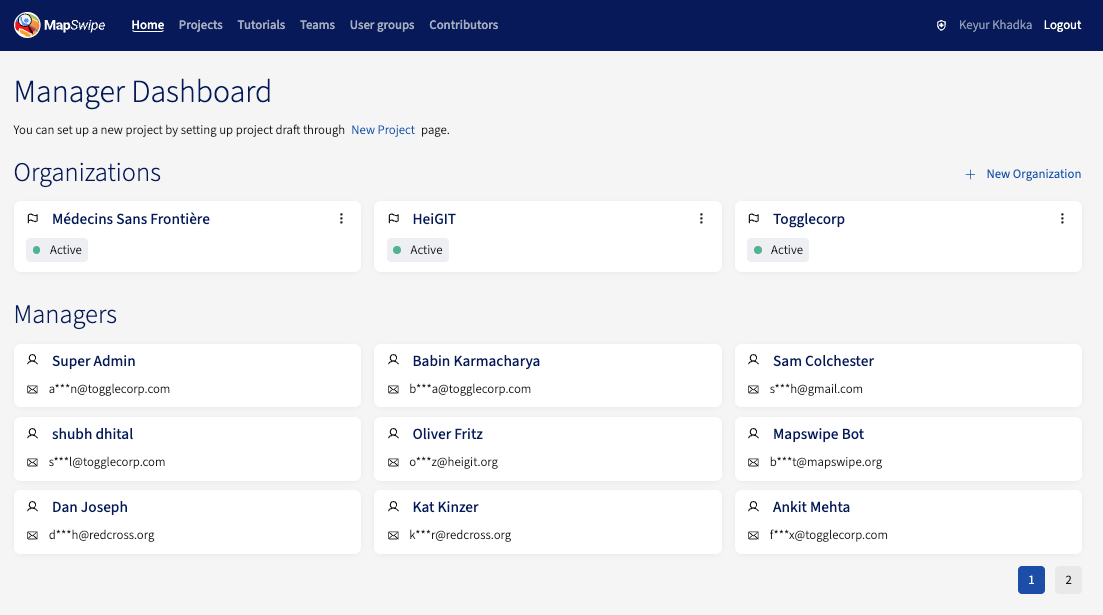
Task: Click the envelope icon beside Oliver Fritz's email
Action: 393,462
